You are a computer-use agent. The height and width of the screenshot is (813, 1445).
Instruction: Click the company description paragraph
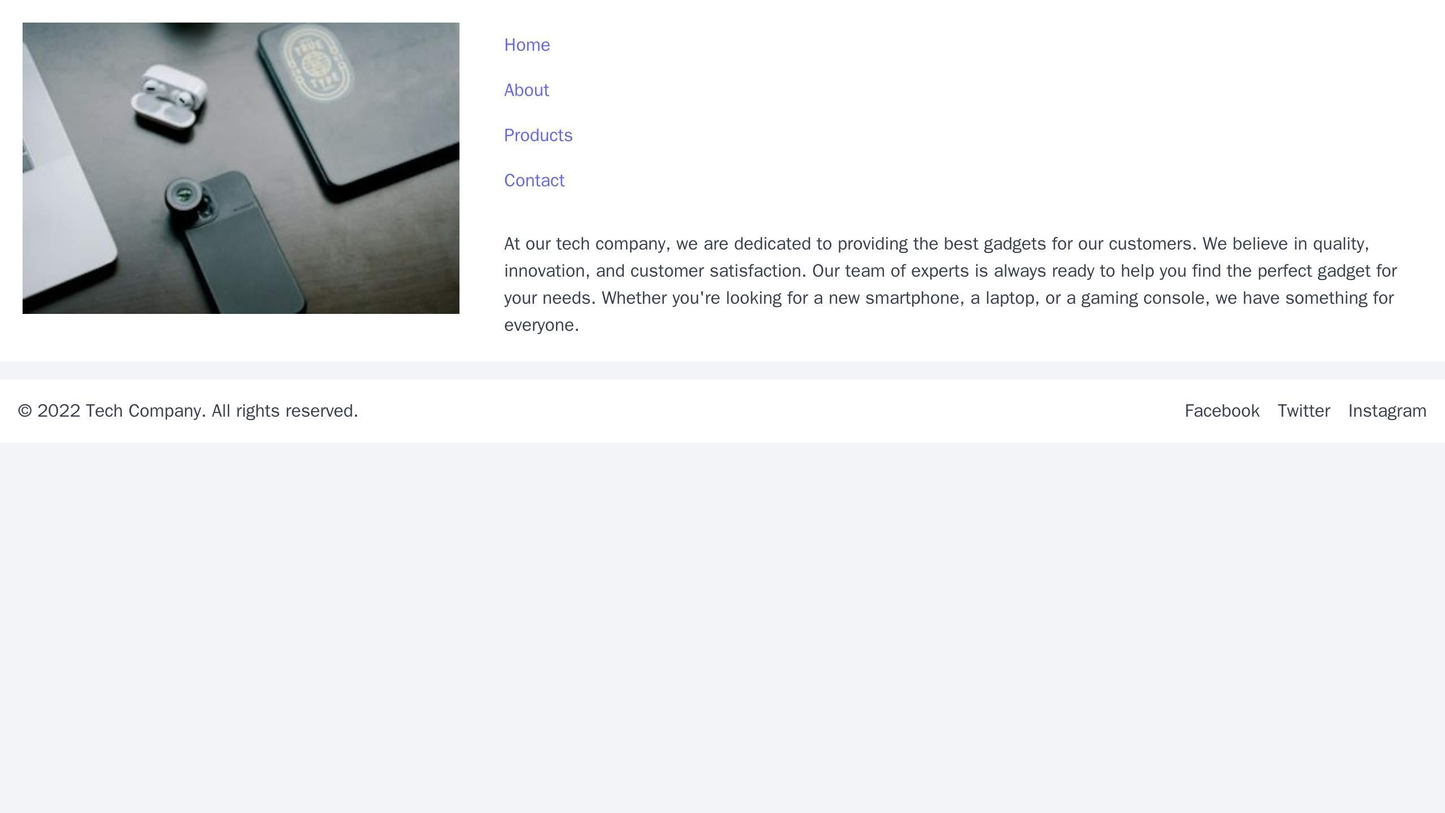pos(952,284)
